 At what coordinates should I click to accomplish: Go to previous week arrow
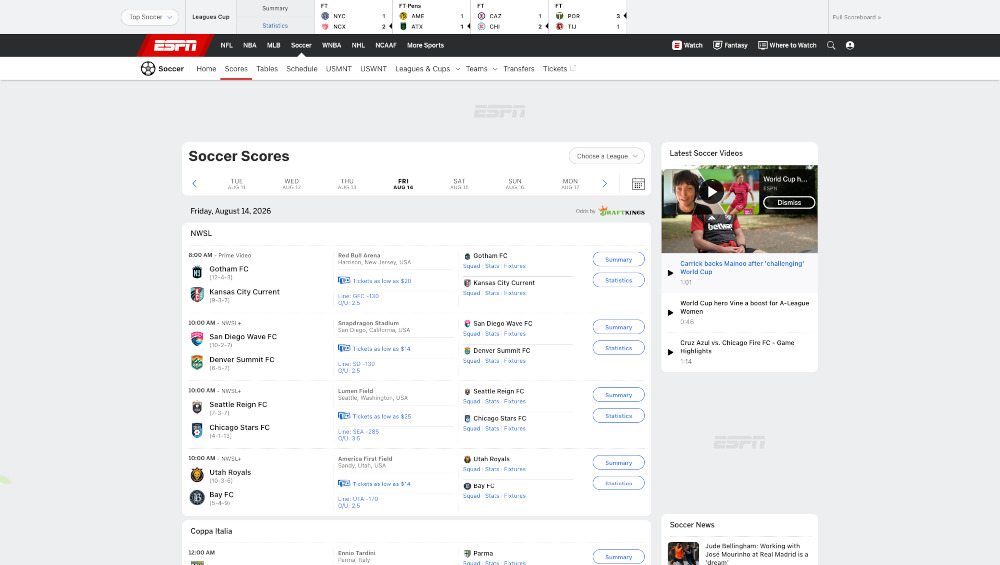click(x=195, y=184)
